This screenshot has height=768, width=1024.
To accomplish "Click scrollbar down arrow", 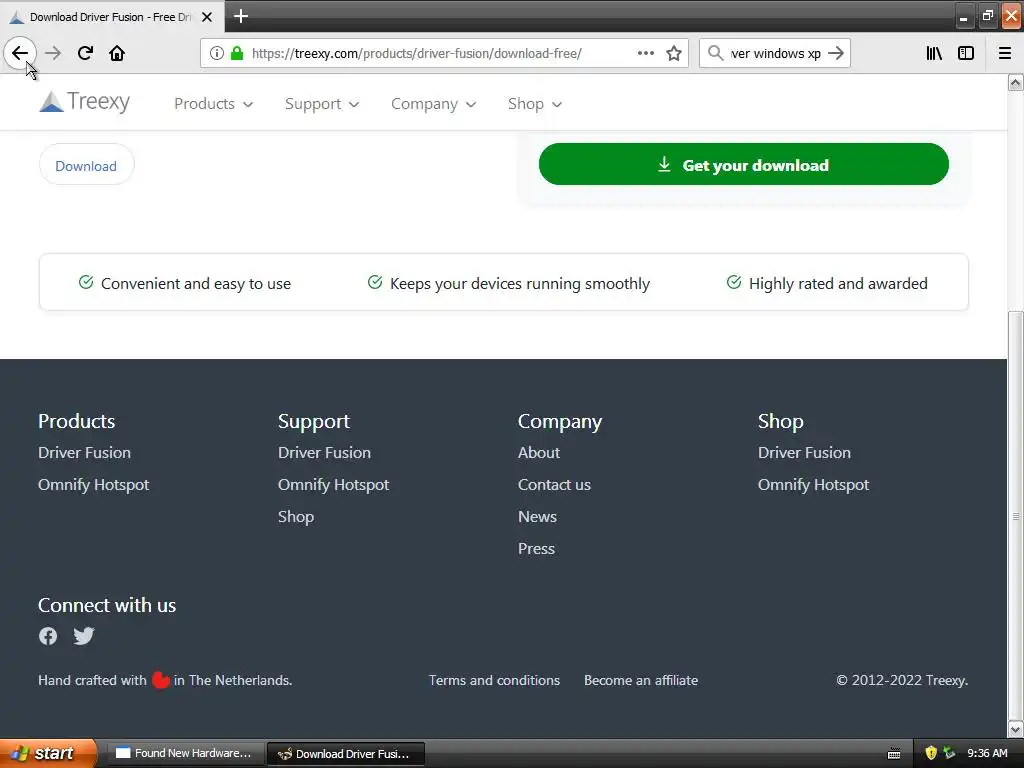I will [1015, 729].
